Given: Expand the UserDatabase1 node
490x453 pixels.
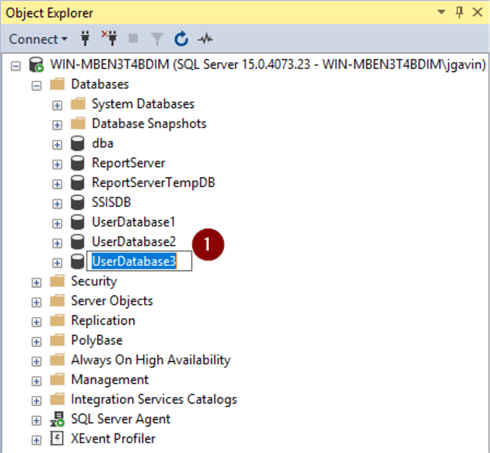Looking at the screenshot, I should [x=57, y=223].
